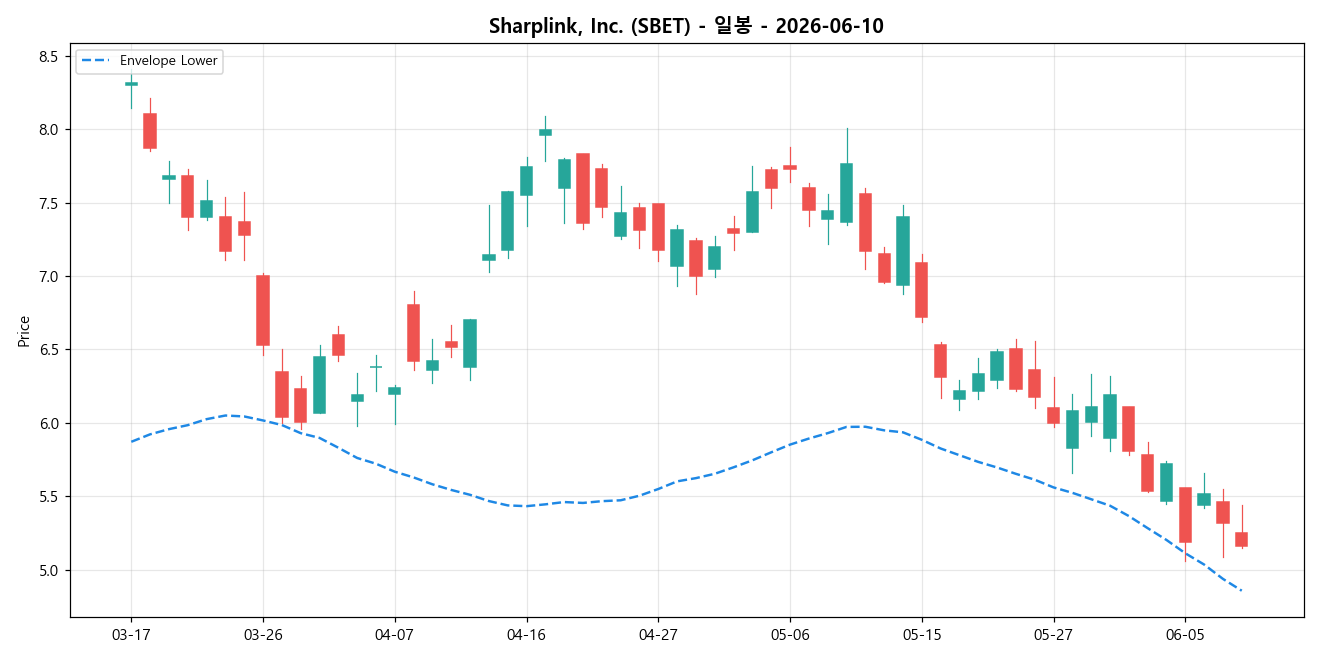This screenshot has width=1320, height=660.
Task: Click the 05-06 date tick label
Action: tap(790, 636)
